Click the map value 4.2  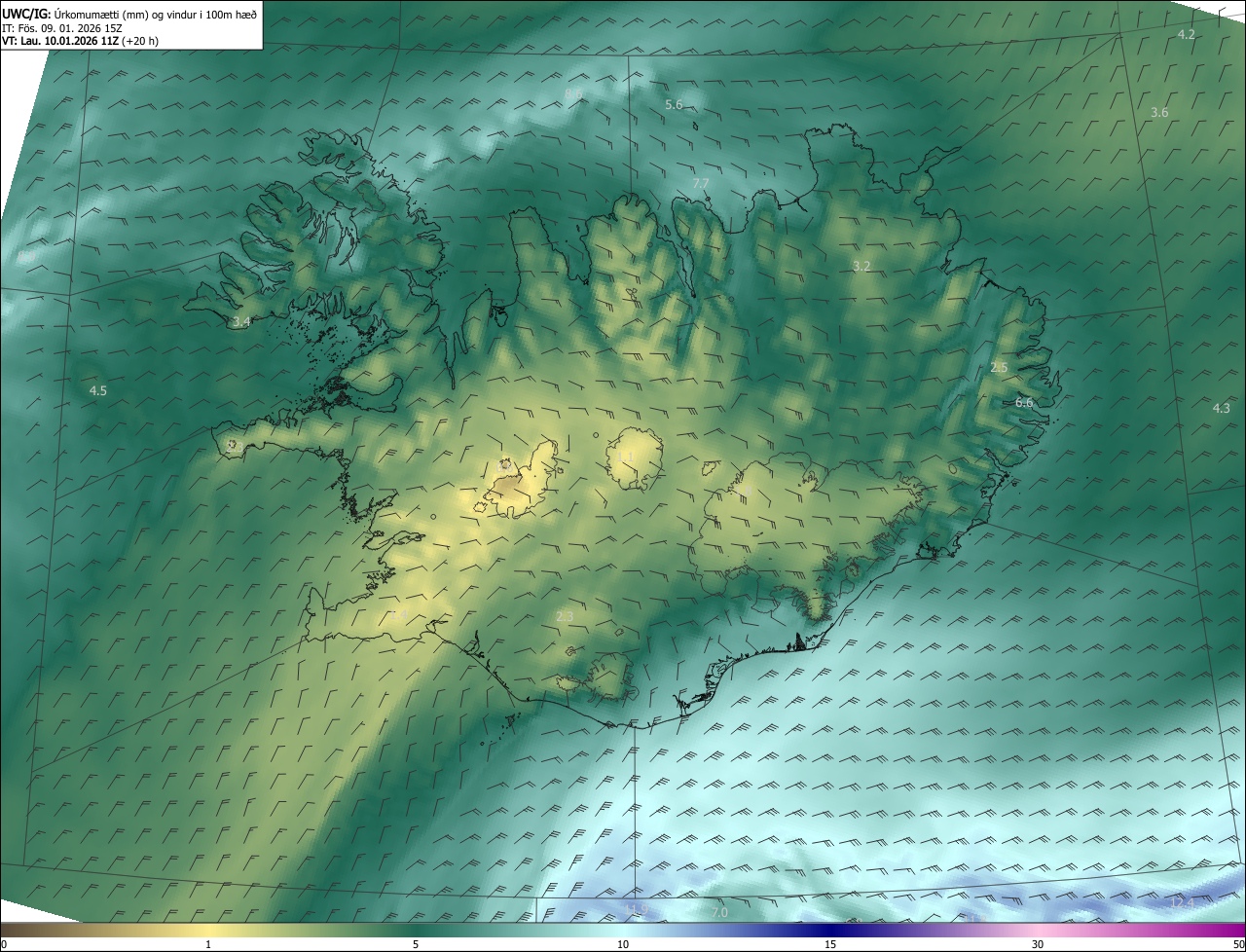[1186, 34]
